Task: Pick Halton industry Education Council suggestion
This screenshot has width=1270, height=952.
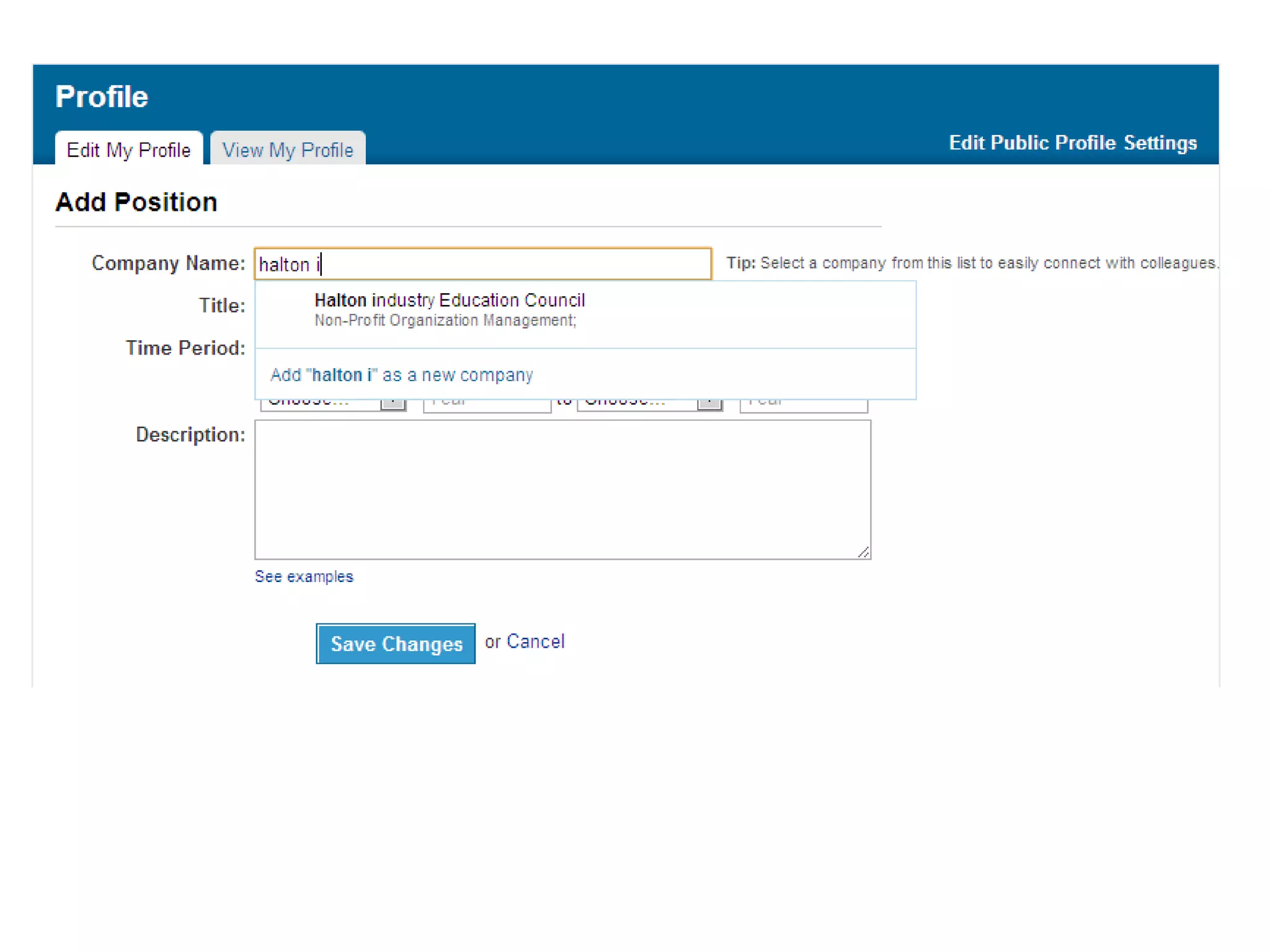Action: (450, 301)
